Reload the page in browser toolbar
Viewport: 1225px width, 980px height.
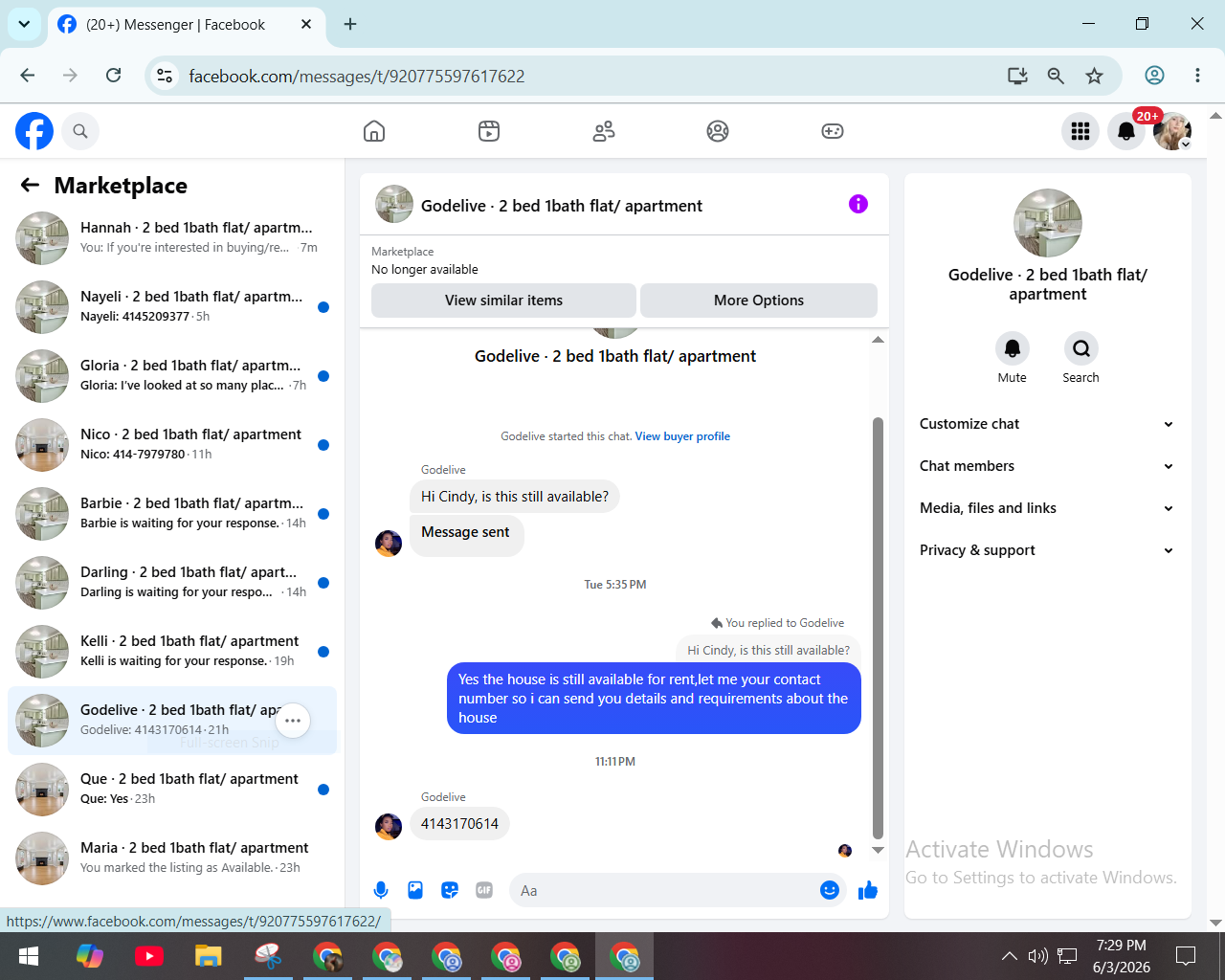[113, 76]
